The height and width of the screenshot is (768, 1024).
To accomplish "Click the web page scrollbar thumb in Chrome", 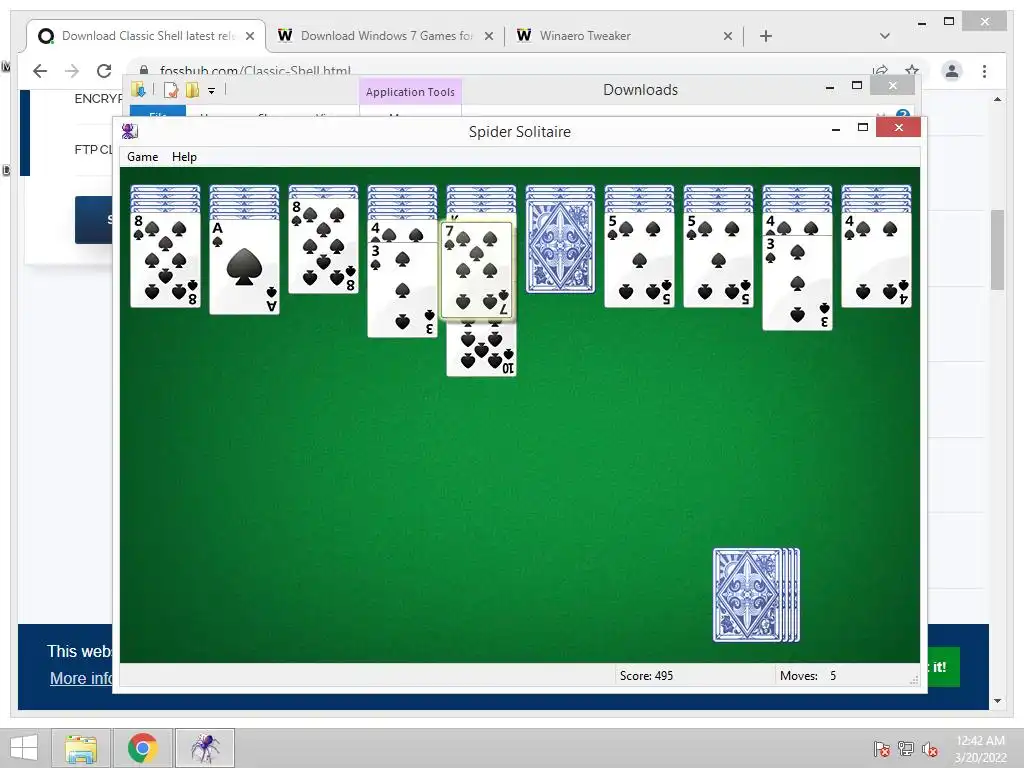I will point(997,249).
